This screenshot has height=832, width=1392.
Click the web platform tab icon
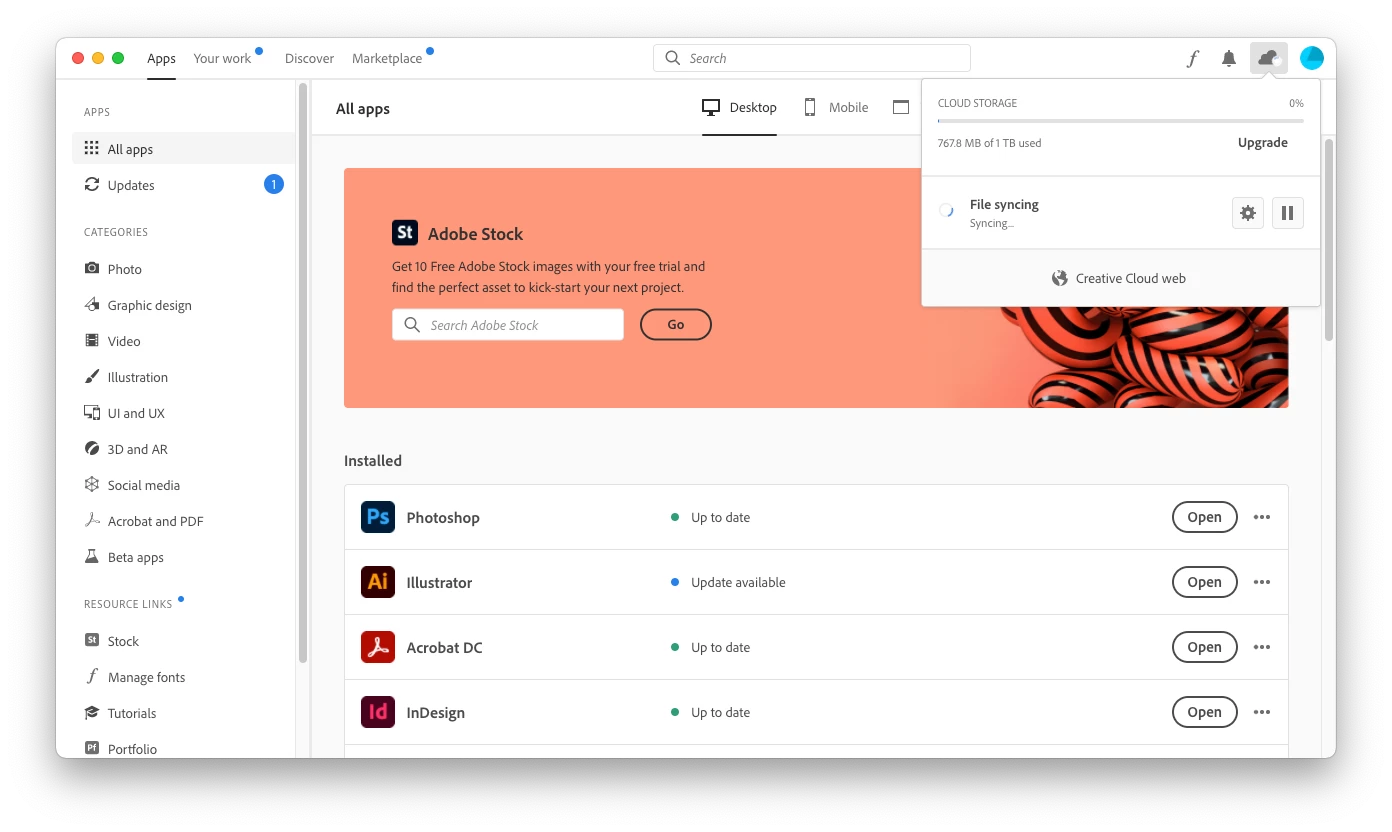tap(901, 107)
